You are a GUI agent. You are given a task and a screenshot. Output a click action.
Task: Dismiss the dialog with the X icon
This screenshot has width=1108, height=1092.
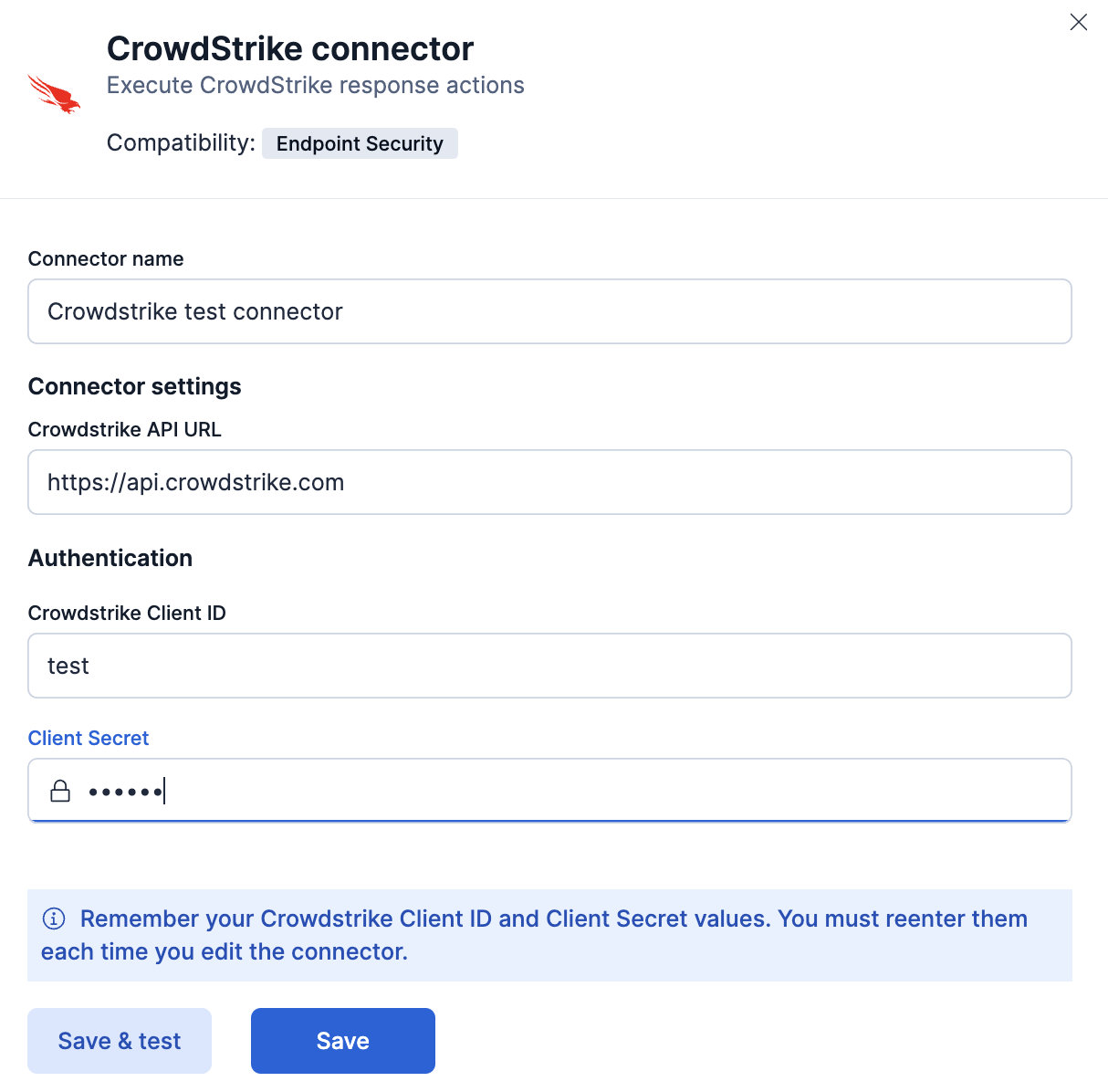[x=1079, y=22]
